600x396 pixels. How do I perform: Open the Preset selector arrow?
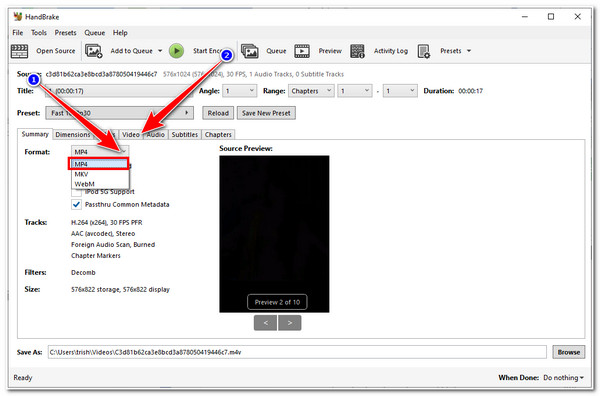click(x=187, y=113)
